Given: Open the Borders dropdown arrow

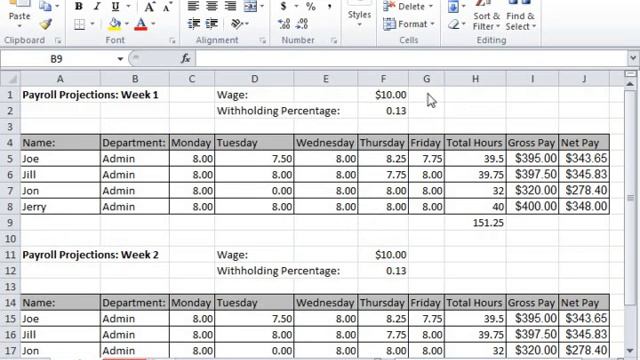Looking at the screenshot, I should click(92, 24).
